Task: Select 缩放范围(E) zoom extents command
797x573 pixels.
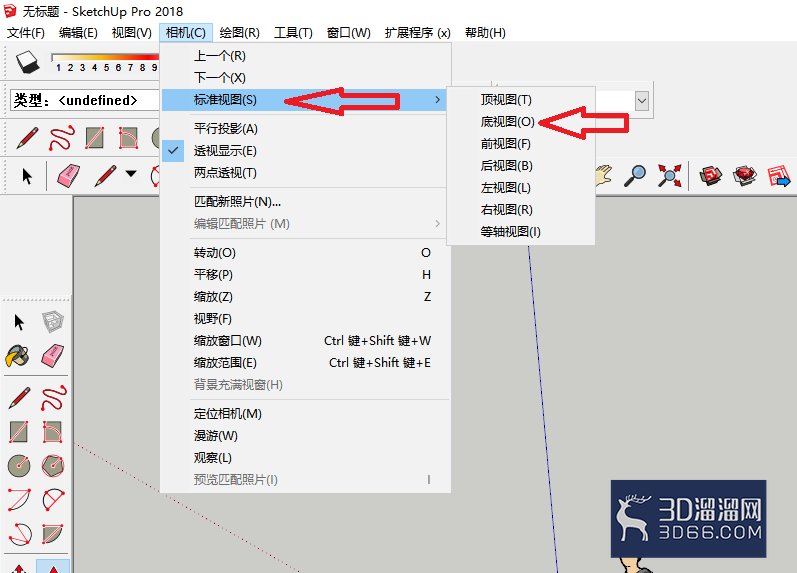Action: click(306, 363)
